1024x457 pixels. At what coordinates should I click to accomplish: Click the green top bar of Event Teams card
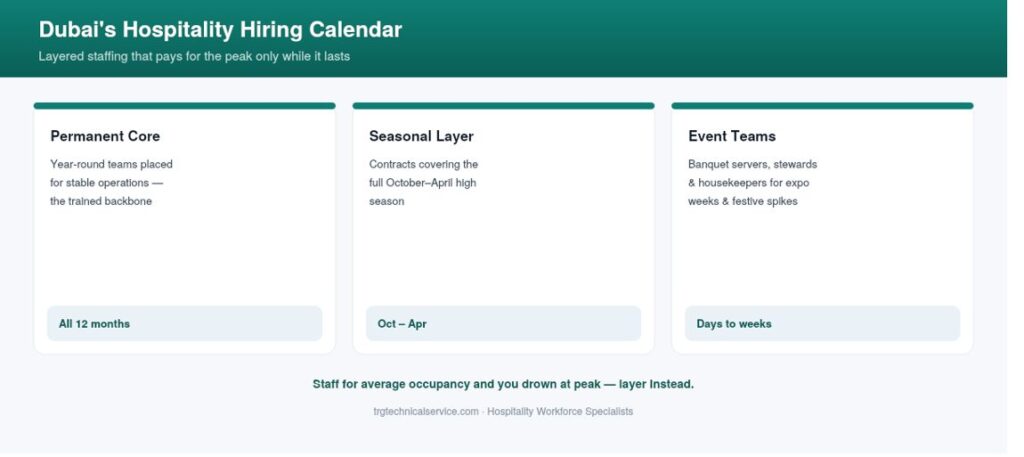click(822, 106)
